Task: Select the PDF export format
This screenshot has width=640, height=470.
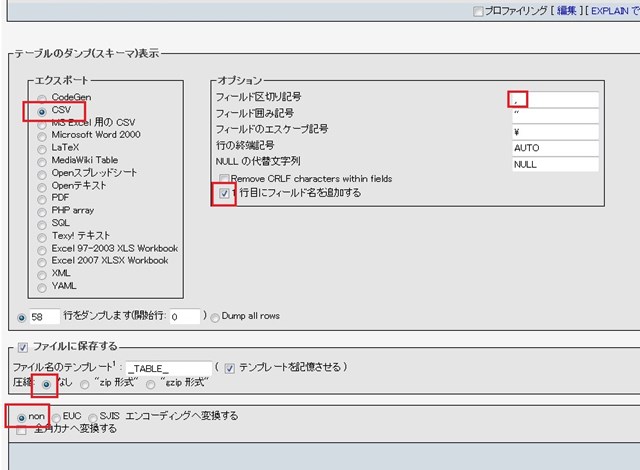Action: coord(42,198)
